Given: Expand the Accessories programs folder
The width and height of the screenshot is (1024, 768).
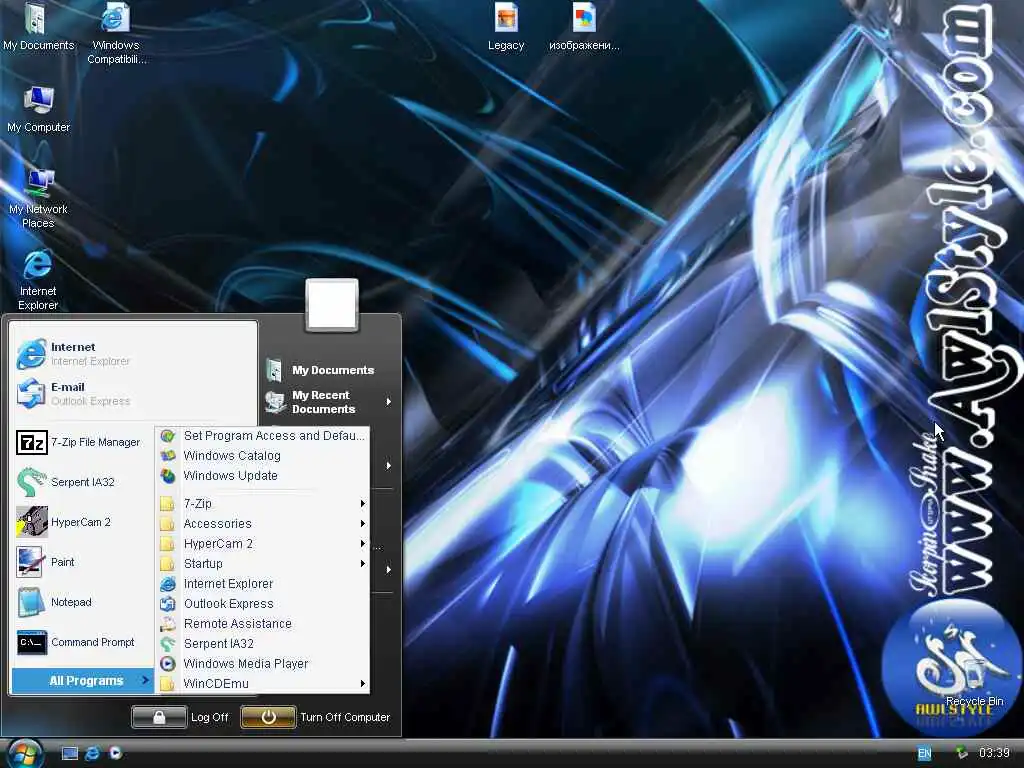Looking at the screenshot, I should pyautogui.click(x=263, y=524).
